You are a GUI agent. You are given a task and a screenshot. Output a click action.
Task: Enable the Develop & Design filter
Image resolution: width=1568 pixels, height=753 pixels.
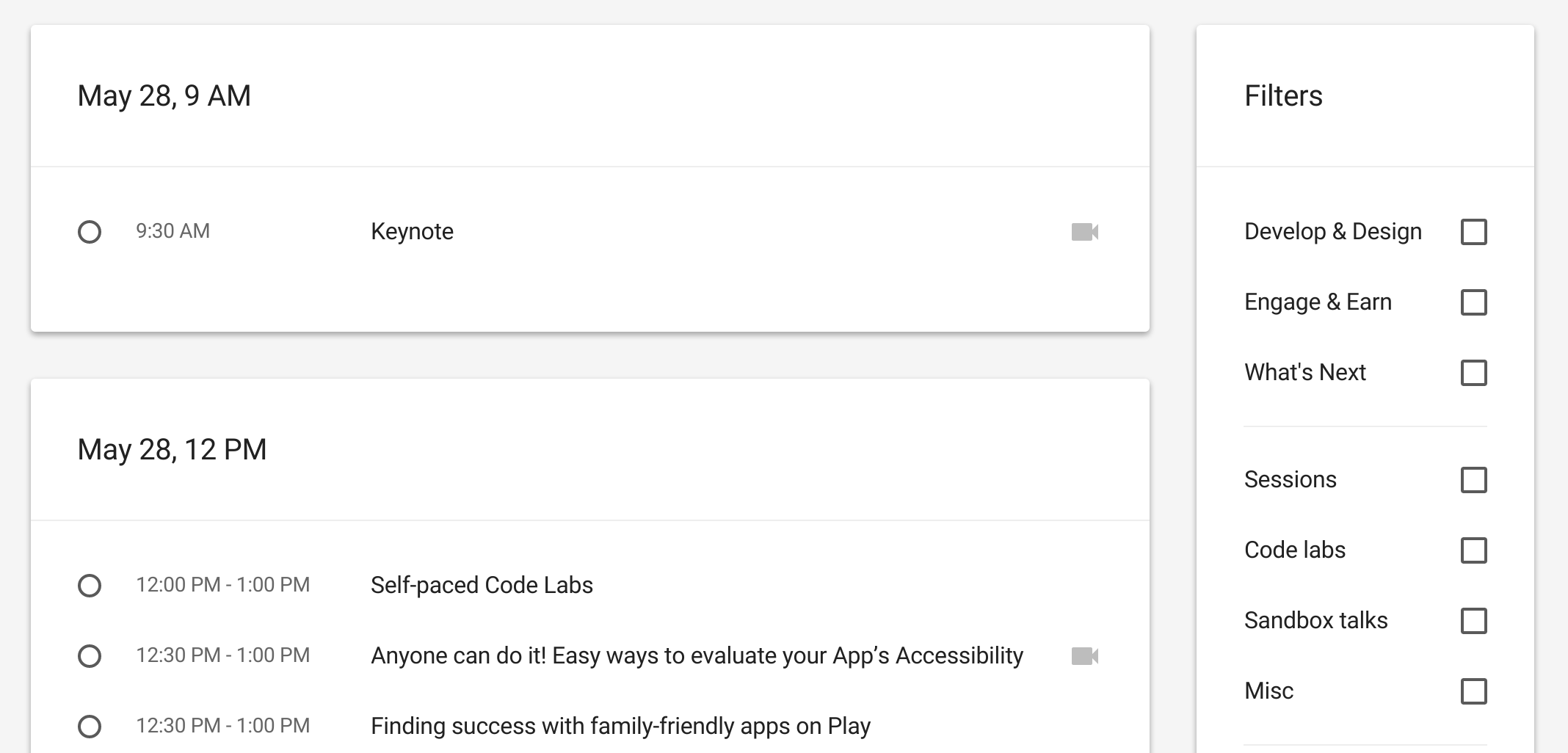pyautogui.click(x=1473, y=231)
